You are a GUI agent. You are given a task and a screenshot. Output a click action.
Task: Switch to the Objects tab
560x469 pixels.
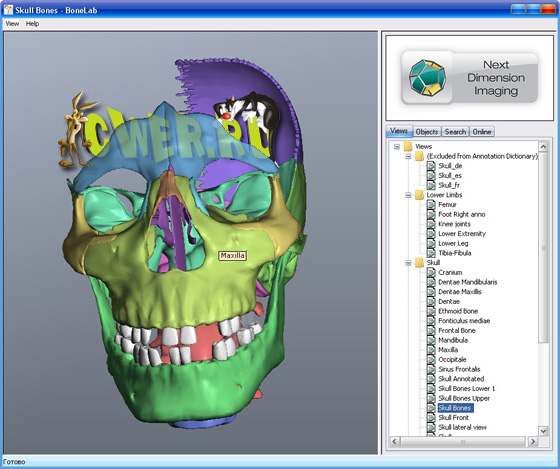coord(427,132)
